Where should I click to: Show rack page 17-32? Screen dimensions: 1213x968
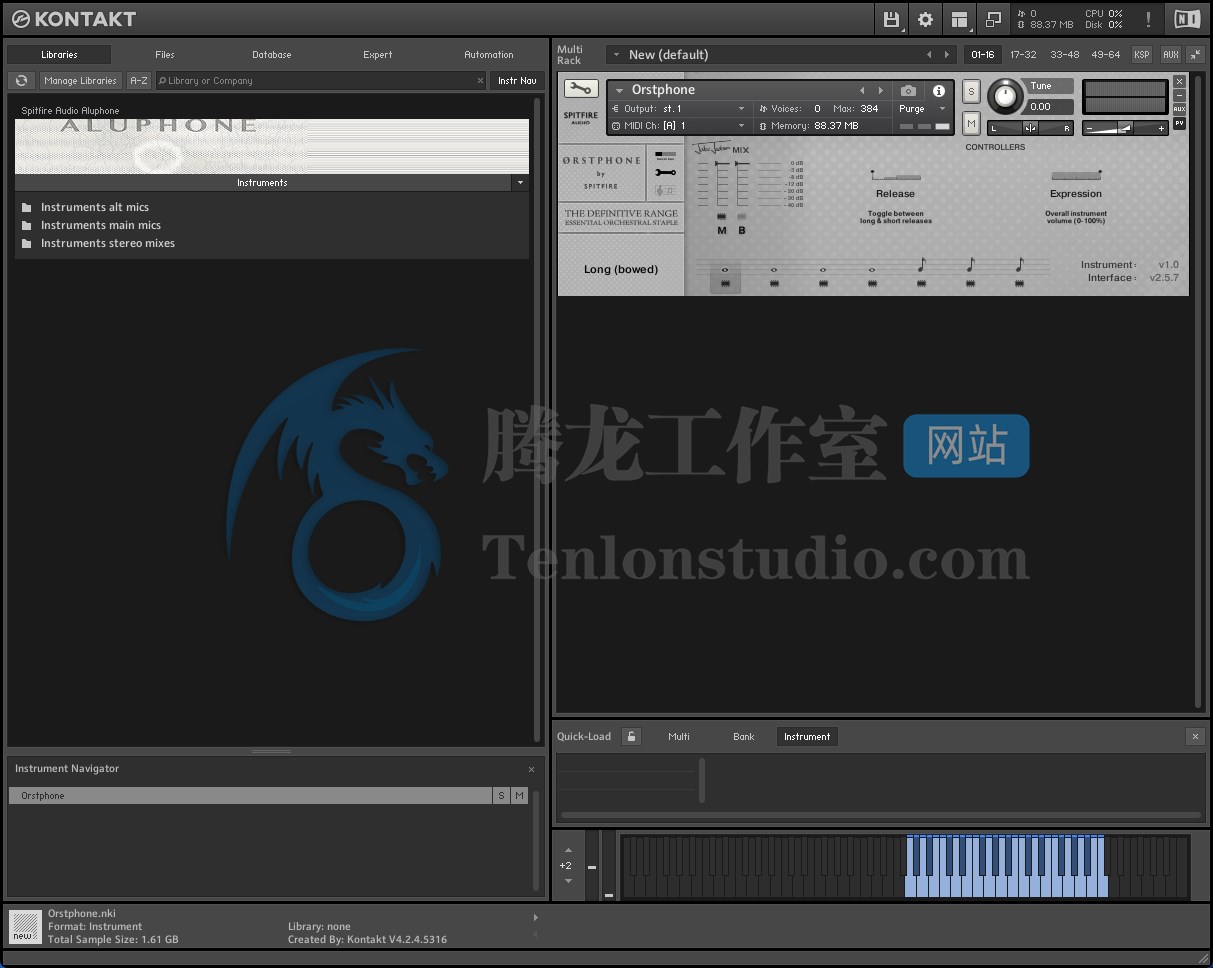click(x=1023, y=55)
